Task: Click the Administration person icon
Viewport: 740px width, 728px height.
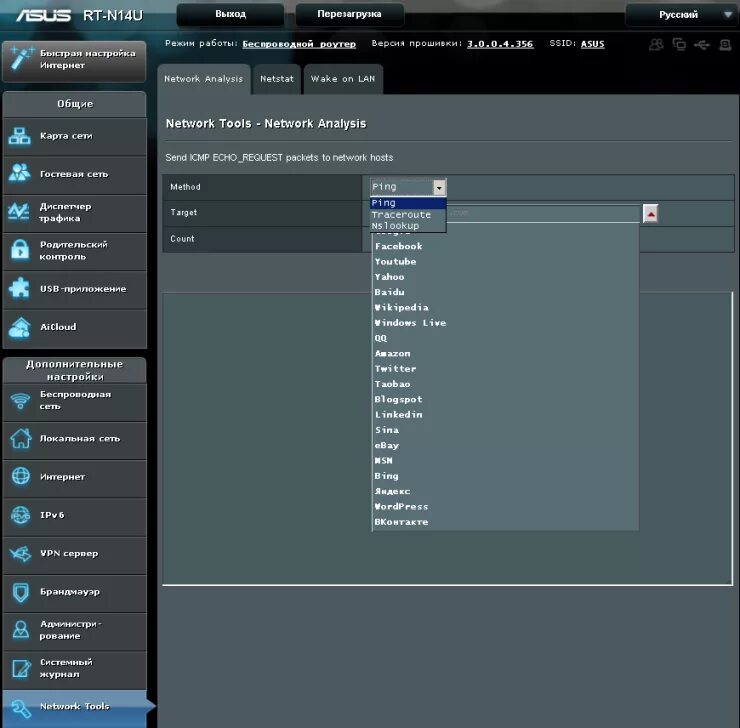Action: pyautogui.click(x=20, y=630)
